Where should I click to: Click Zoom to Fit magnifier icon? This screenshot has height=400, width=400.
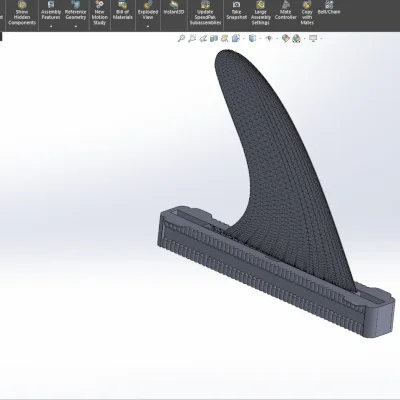181,39
